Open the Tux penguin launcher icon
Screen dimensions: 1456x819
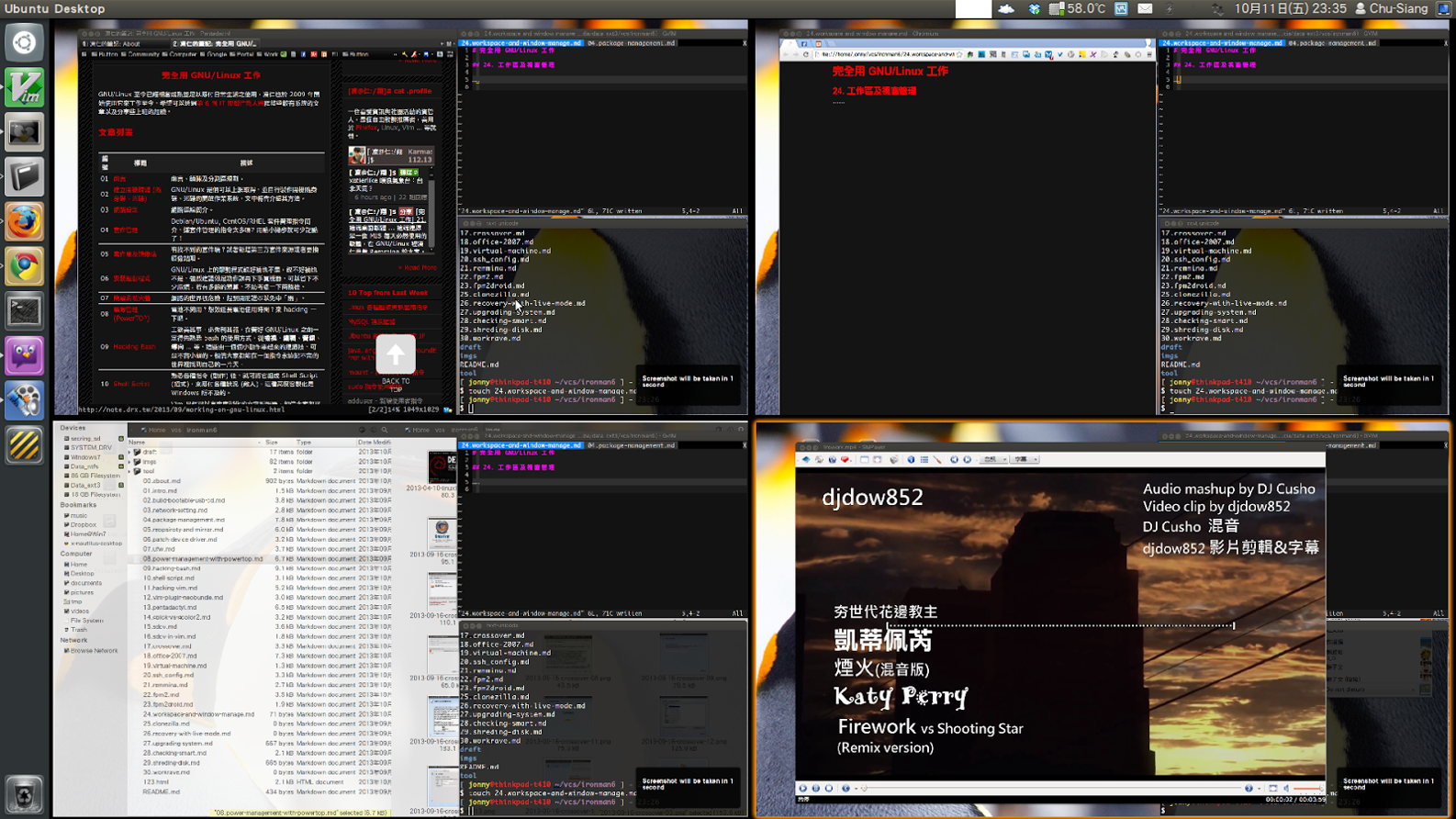tap(25, 132)
